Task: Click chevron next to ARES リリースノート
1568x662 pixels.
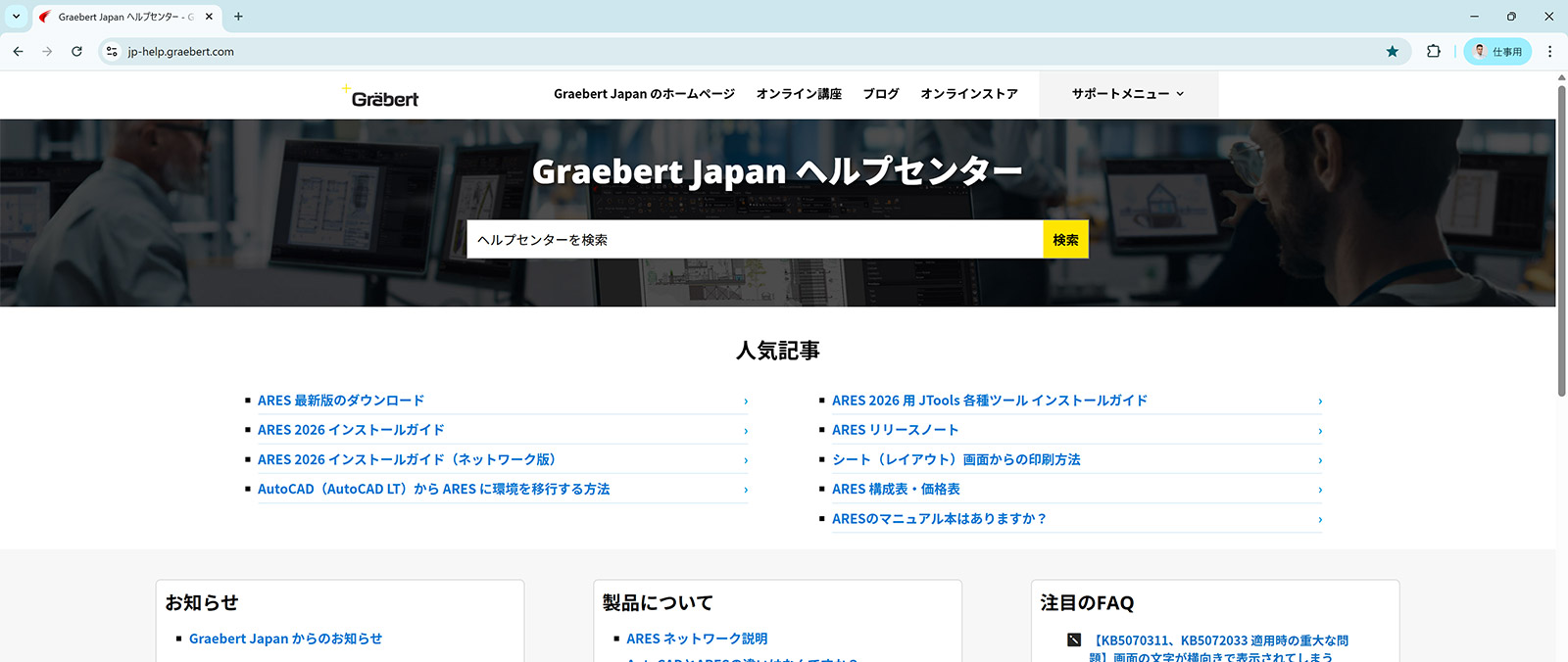Action: 1320,431
